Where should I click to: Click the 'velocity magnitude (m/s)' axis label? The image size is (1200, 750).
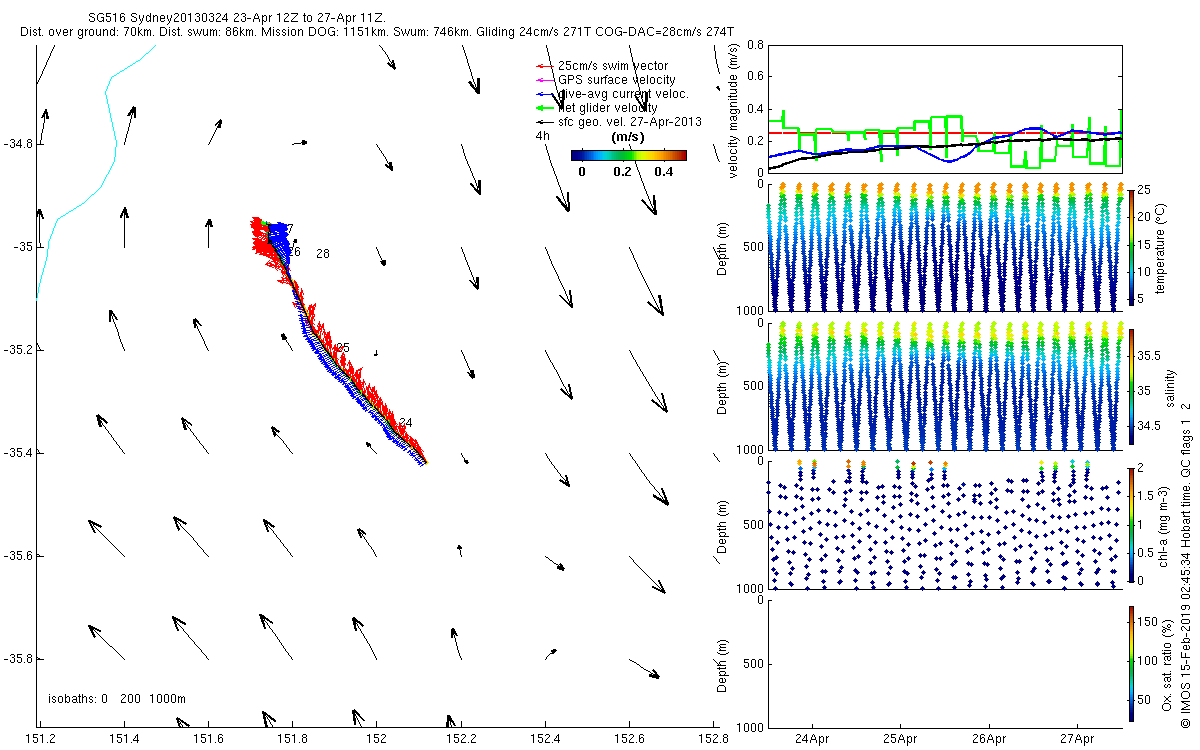pyautogui.click(x=734, y=112)
